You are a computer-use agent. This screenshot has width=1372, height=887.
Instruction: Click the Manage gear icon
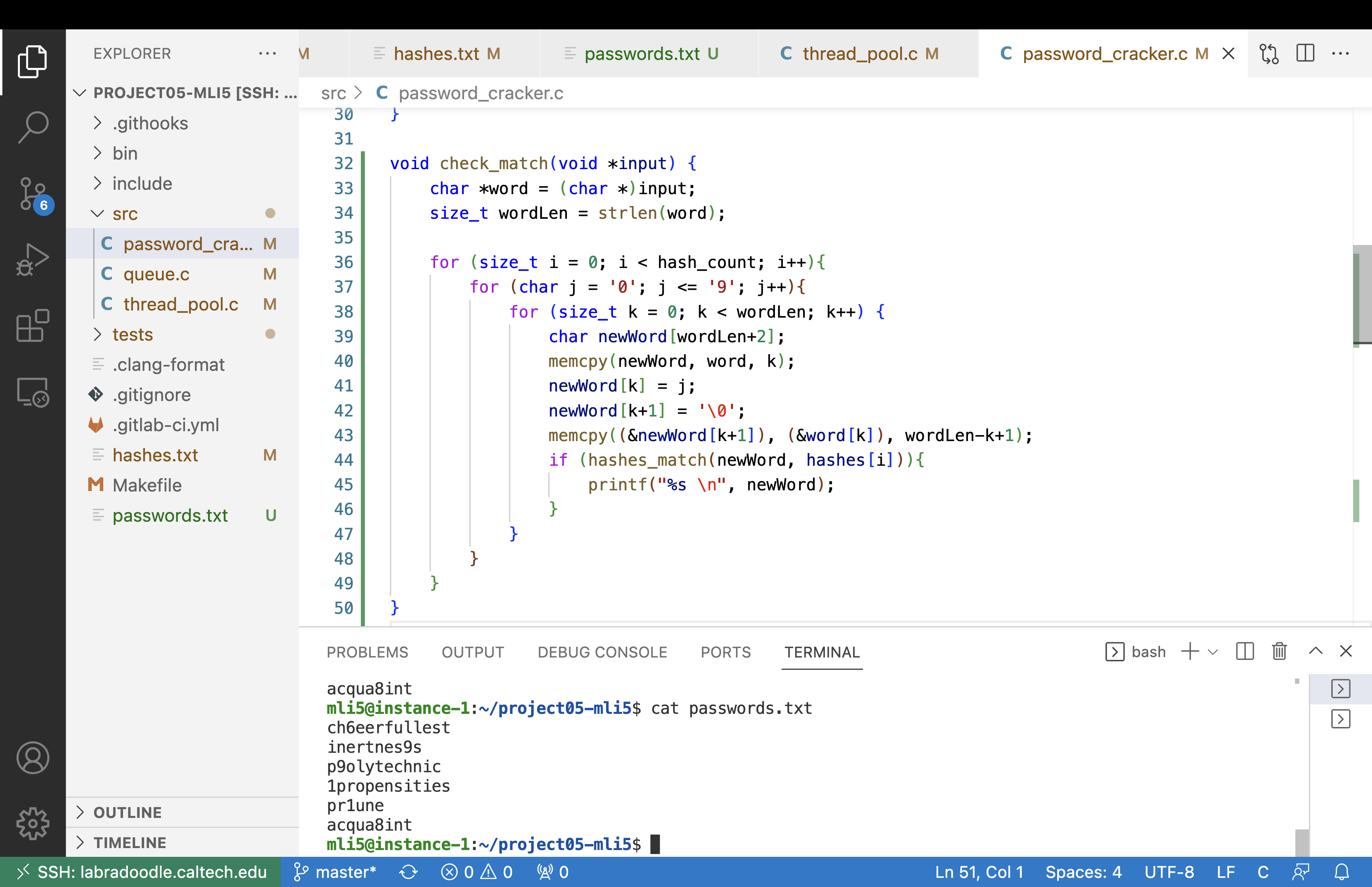pos(33,823)
